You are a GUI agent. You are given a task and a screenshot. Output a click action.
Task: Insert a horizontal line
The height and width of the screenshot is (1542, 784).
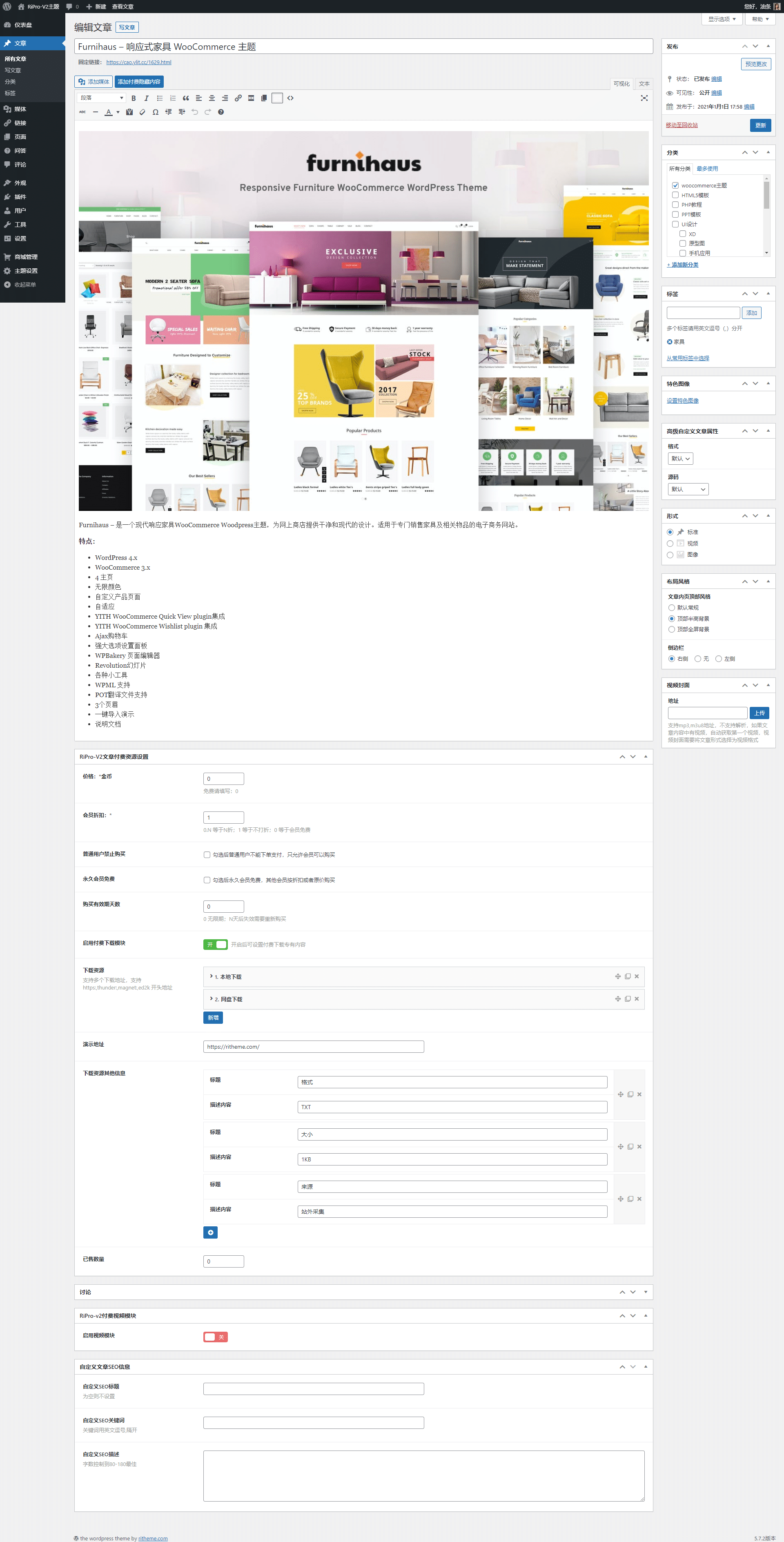pyautogui.click(x=96, y=112)
